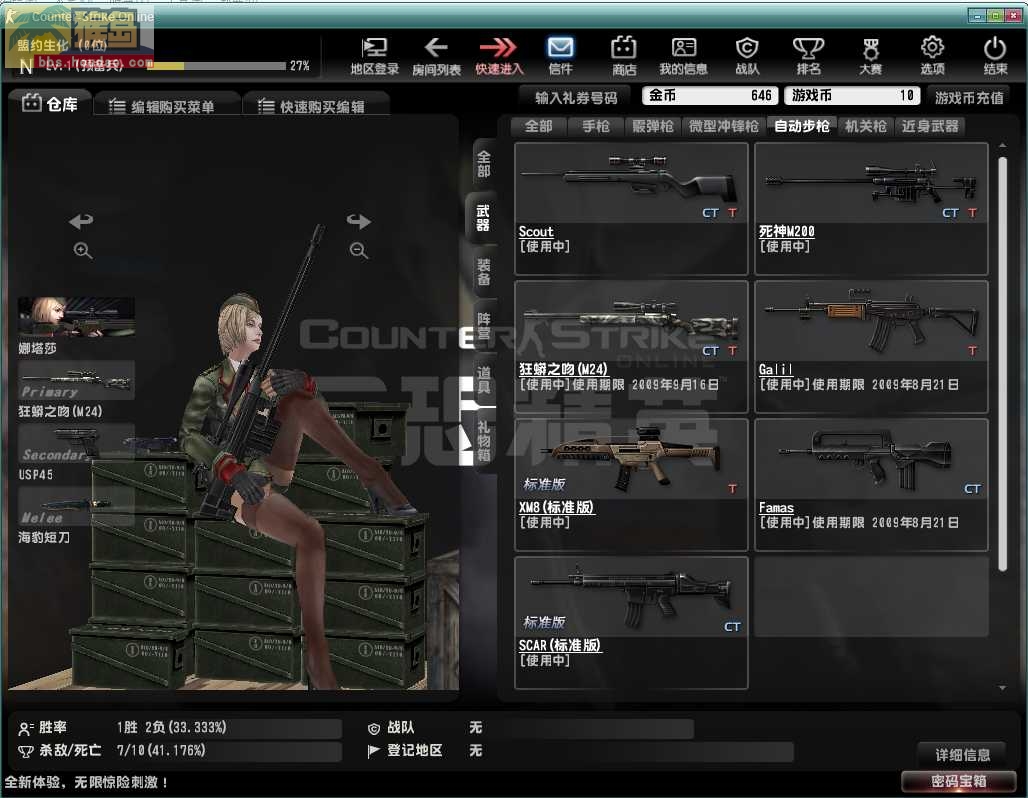1028x798 pixels.
Task: Open the 地区登录 region login icon
Action: click(374, 55)
